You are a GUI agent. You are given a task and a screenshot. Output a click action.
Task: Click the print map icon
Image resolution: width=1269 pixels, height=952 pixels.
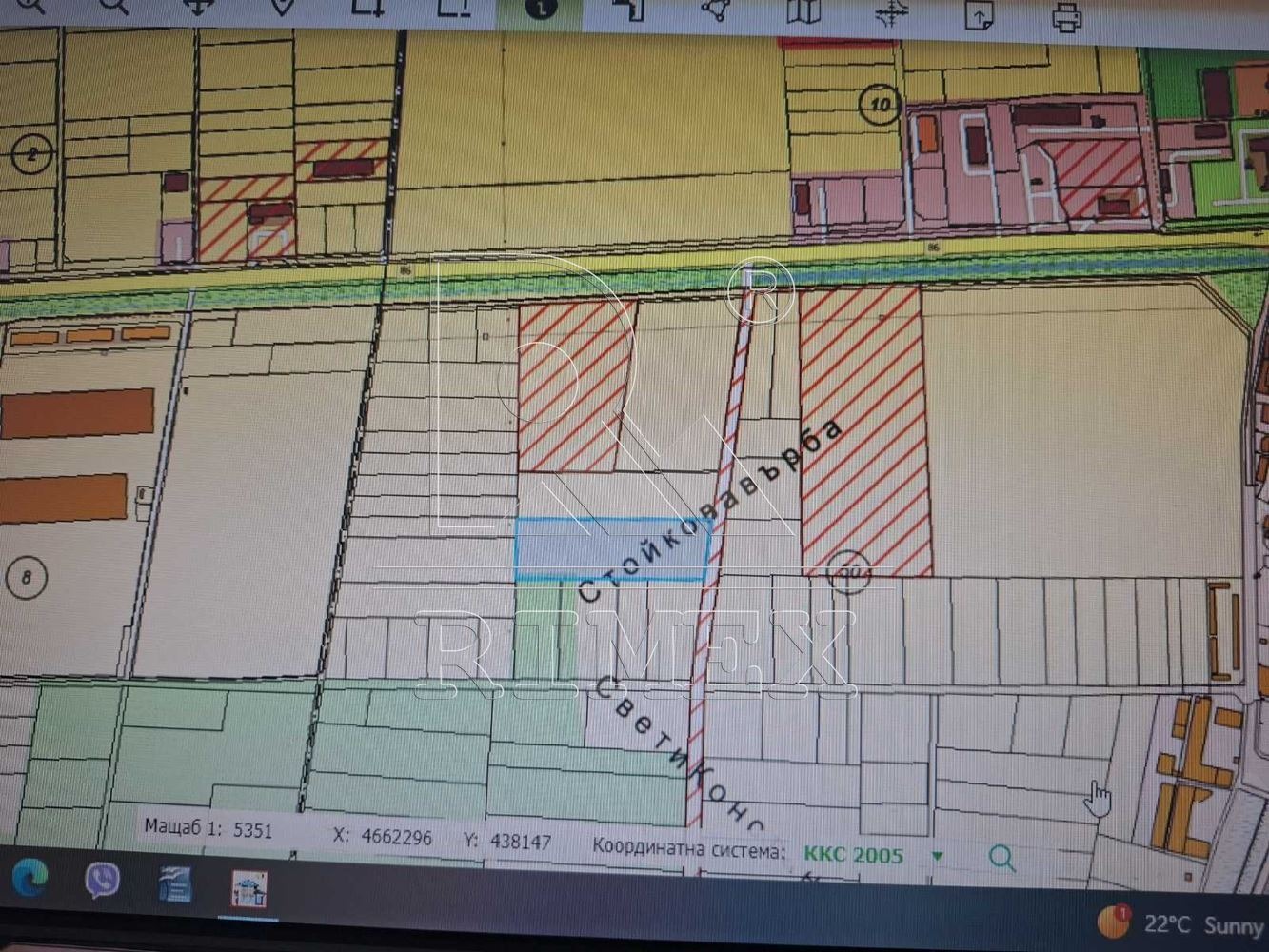[x=1066, y=14]
